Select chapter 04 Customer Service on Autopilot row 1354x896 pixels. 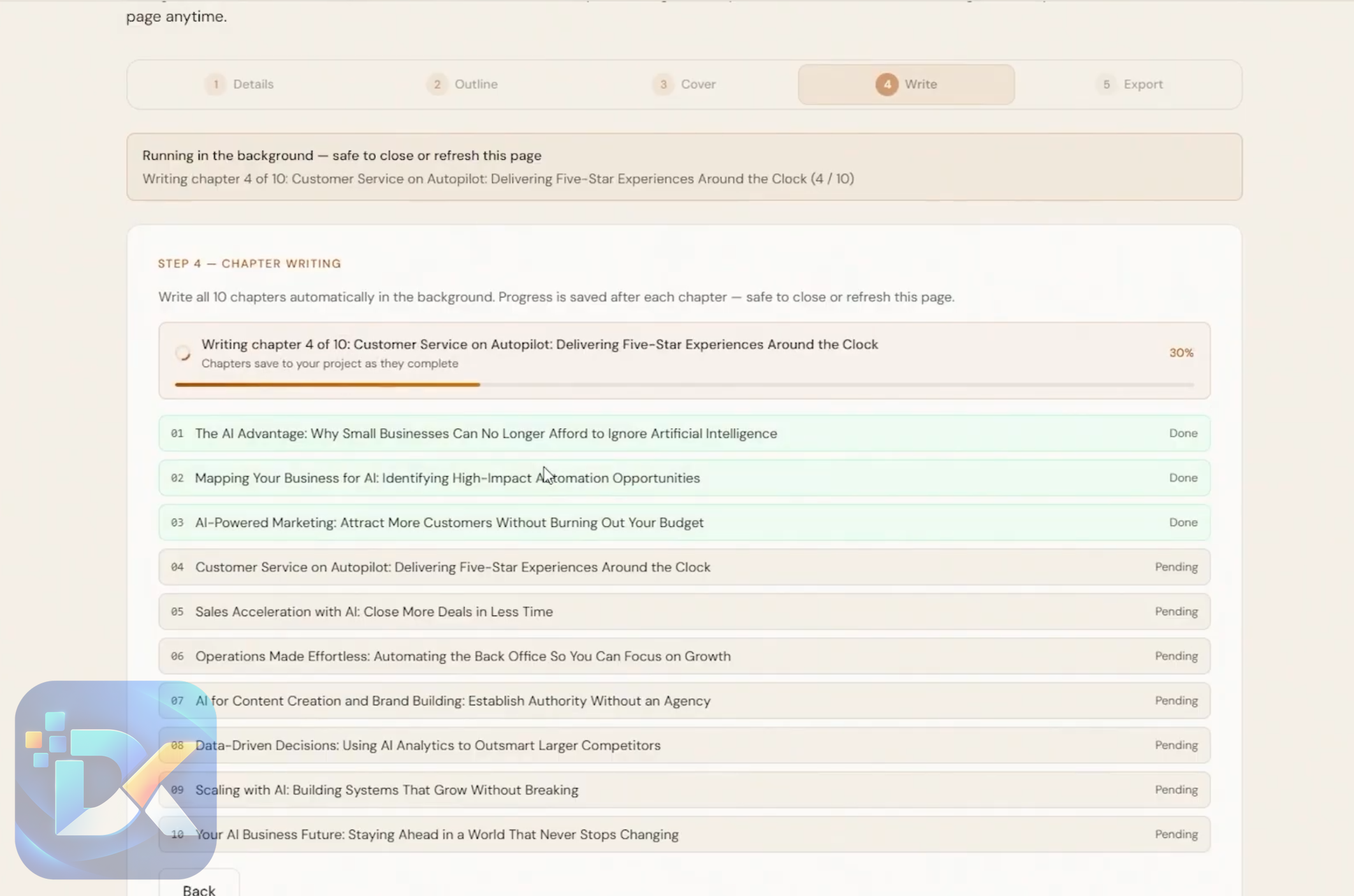point(684,567)
